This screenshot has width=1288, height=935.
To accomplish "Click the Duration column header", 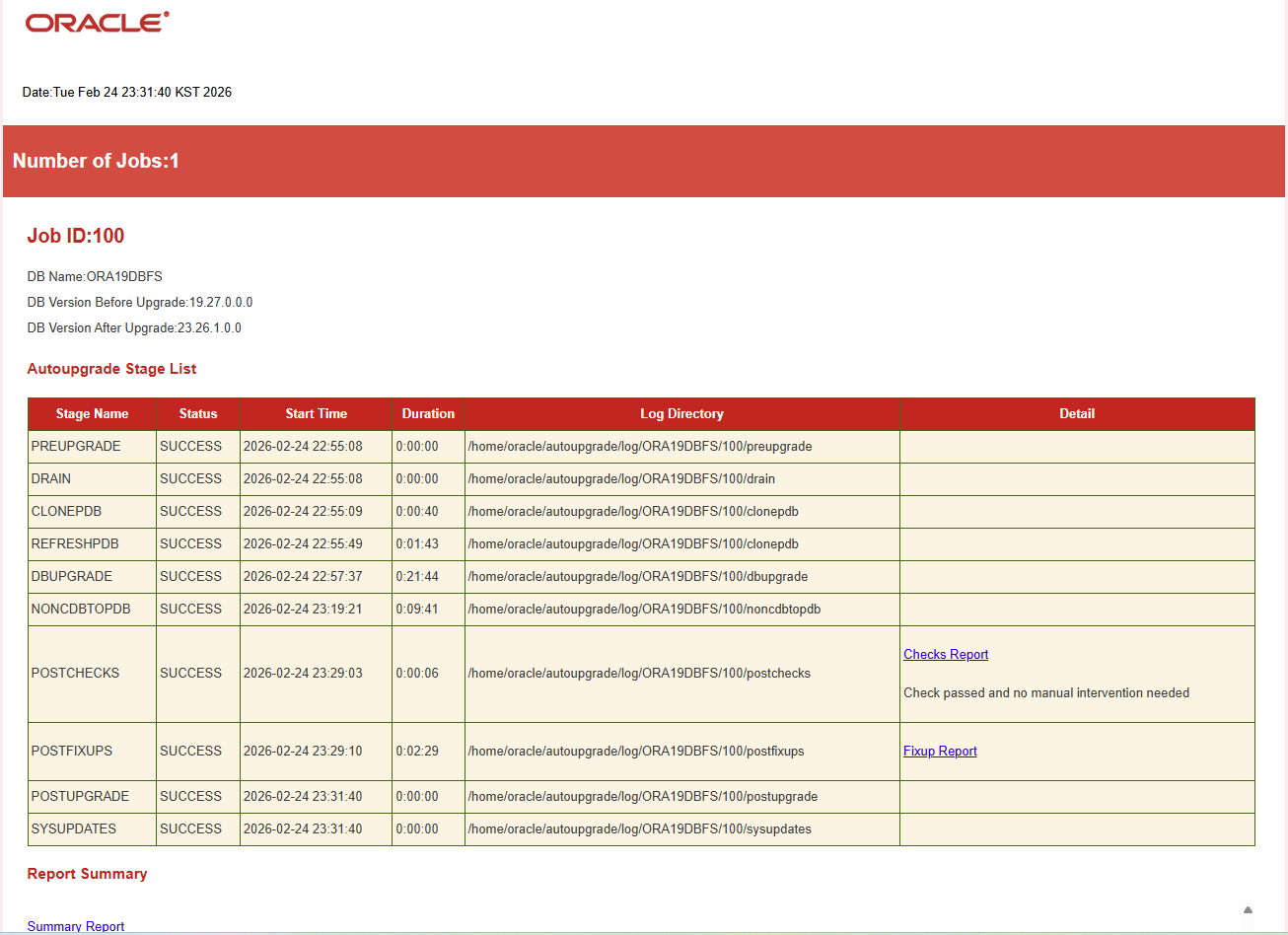I will [x=428, y=414].
